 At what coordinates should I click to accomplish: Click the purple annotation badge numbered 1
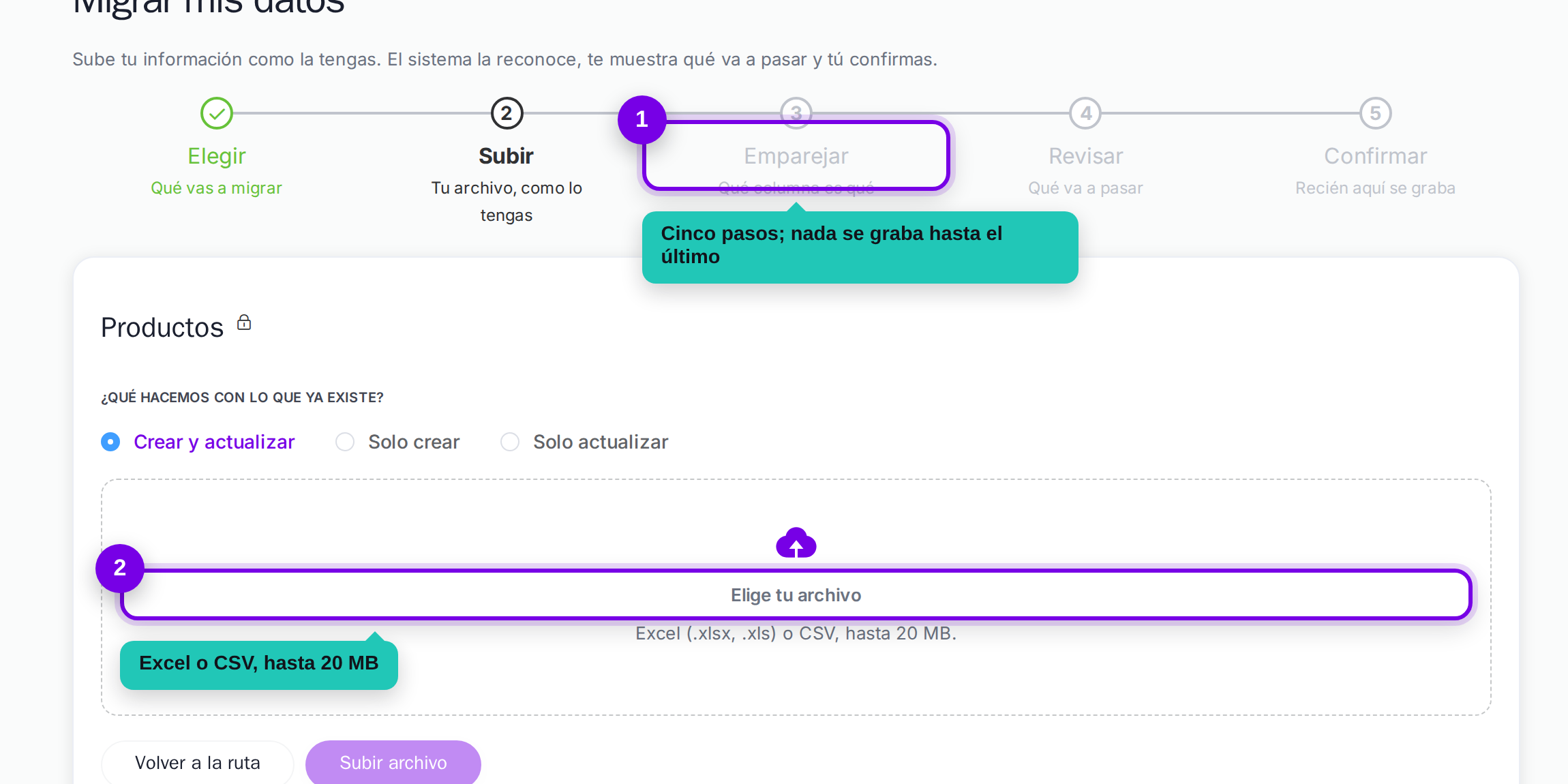click(642, 119)
